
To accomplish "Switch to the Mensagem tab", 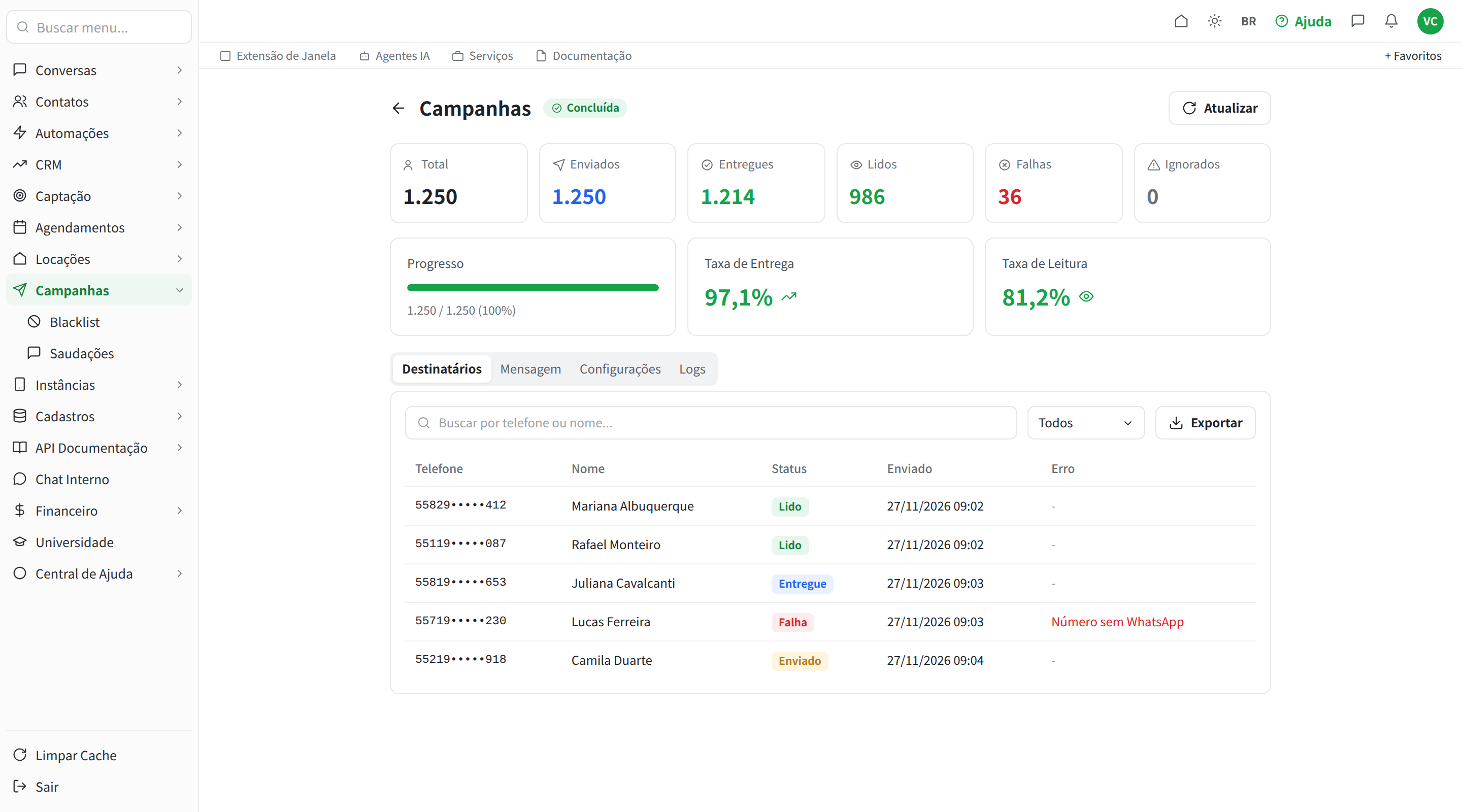I will (x=530, y=369).
